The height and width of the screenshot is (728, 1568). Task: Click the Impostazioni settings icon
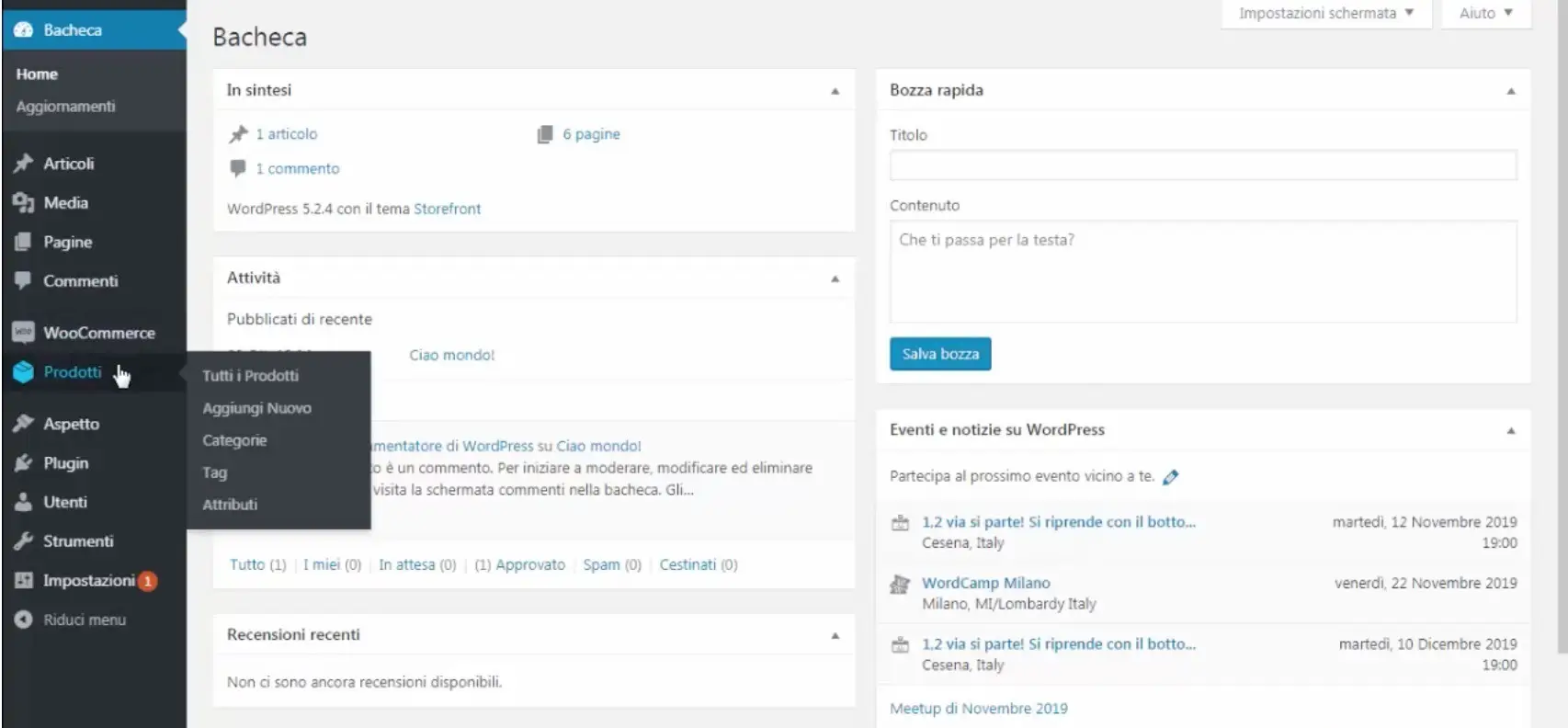pos(23,581)
